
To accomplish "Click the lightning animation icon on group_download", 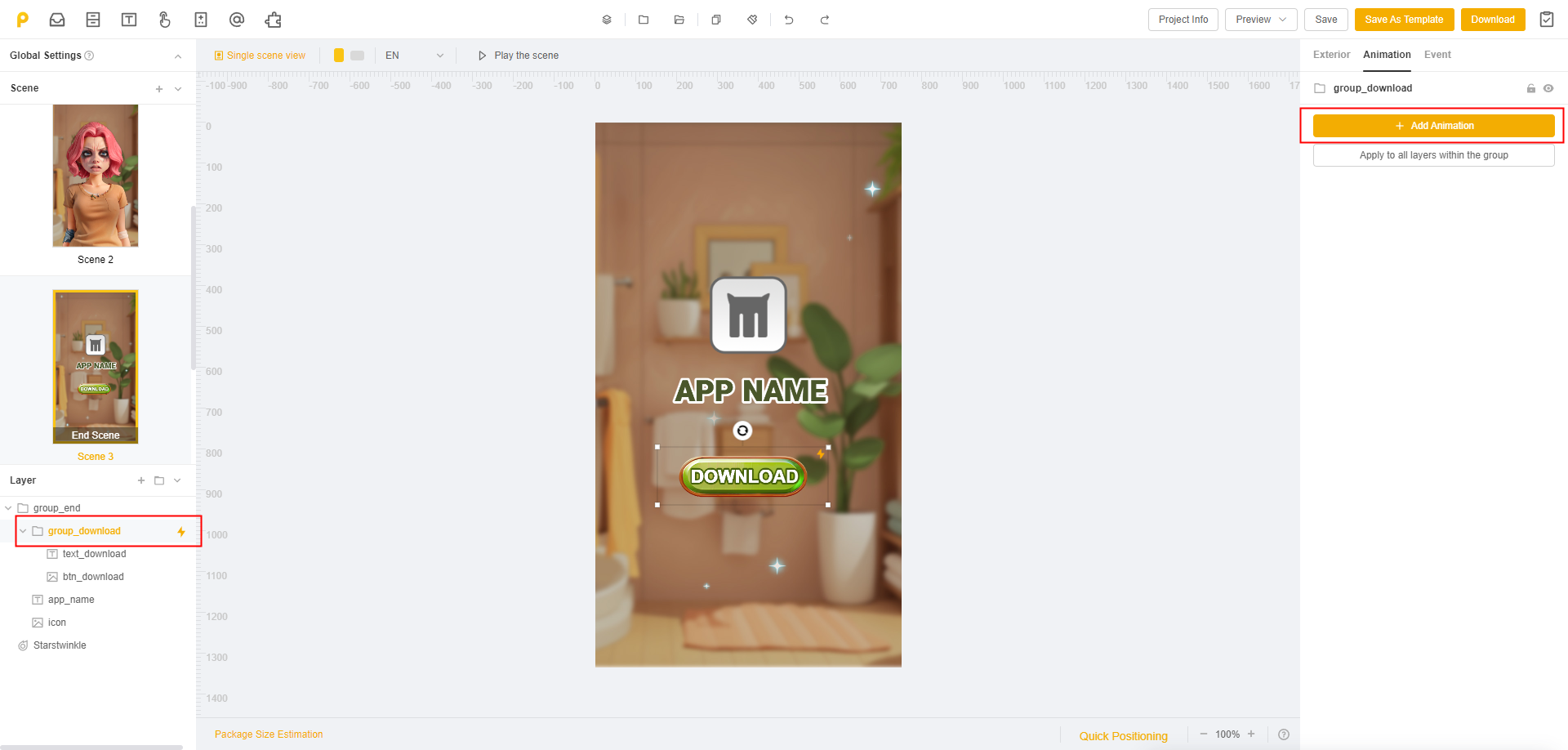I will pyautogui.click(x=181, y=532).
